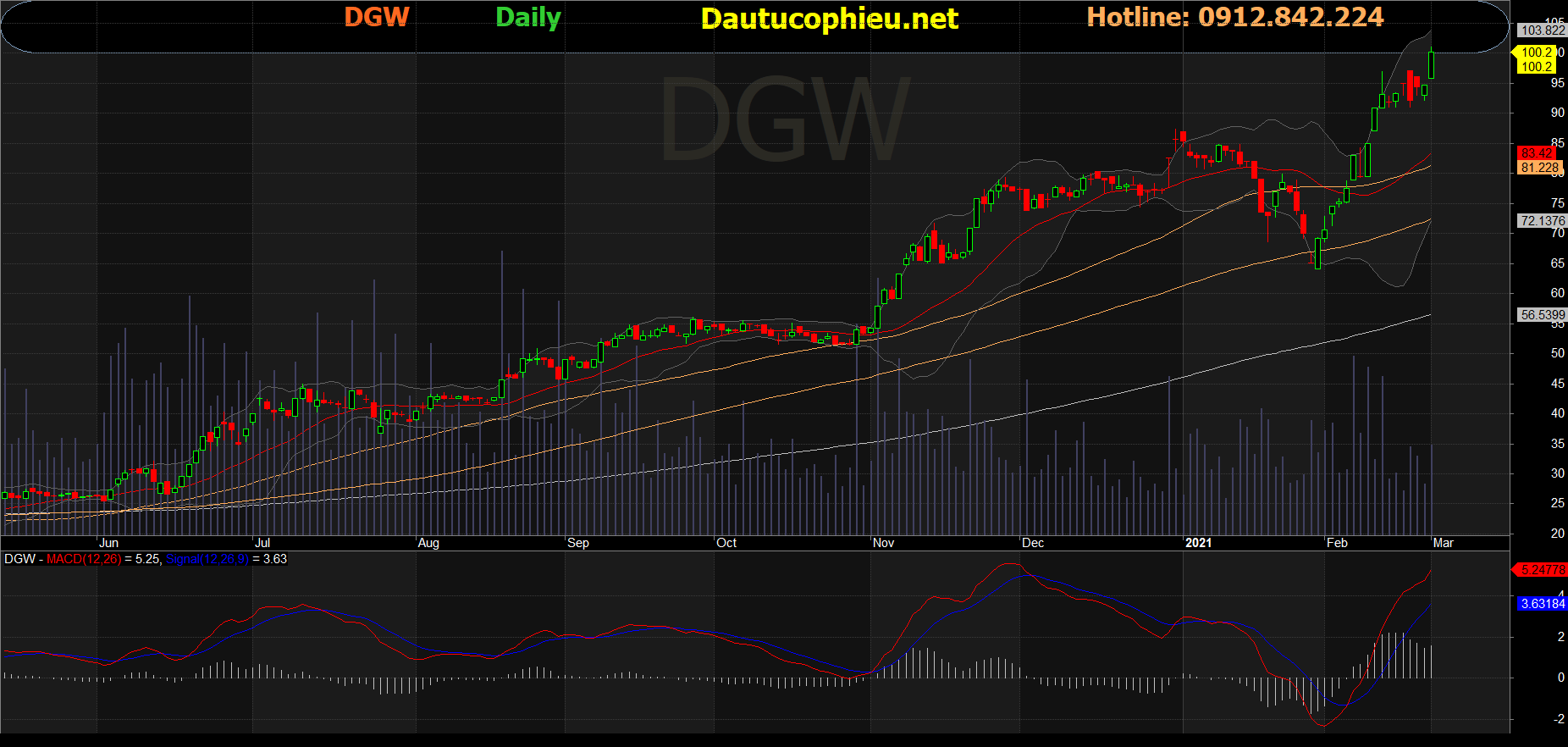Click the Nov month label on time axis

click(x=883, y=543)
